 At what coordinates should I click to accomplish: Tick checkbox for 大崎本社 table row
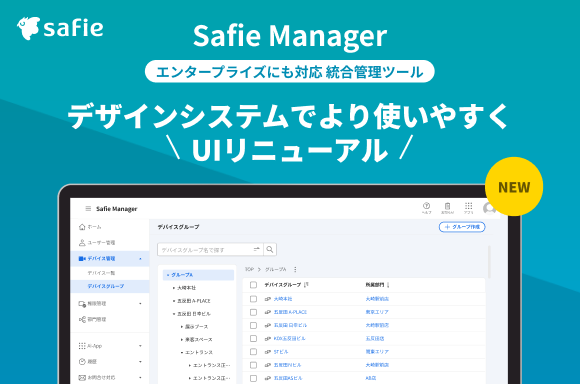pyautogui.click(x=253, y=299)
